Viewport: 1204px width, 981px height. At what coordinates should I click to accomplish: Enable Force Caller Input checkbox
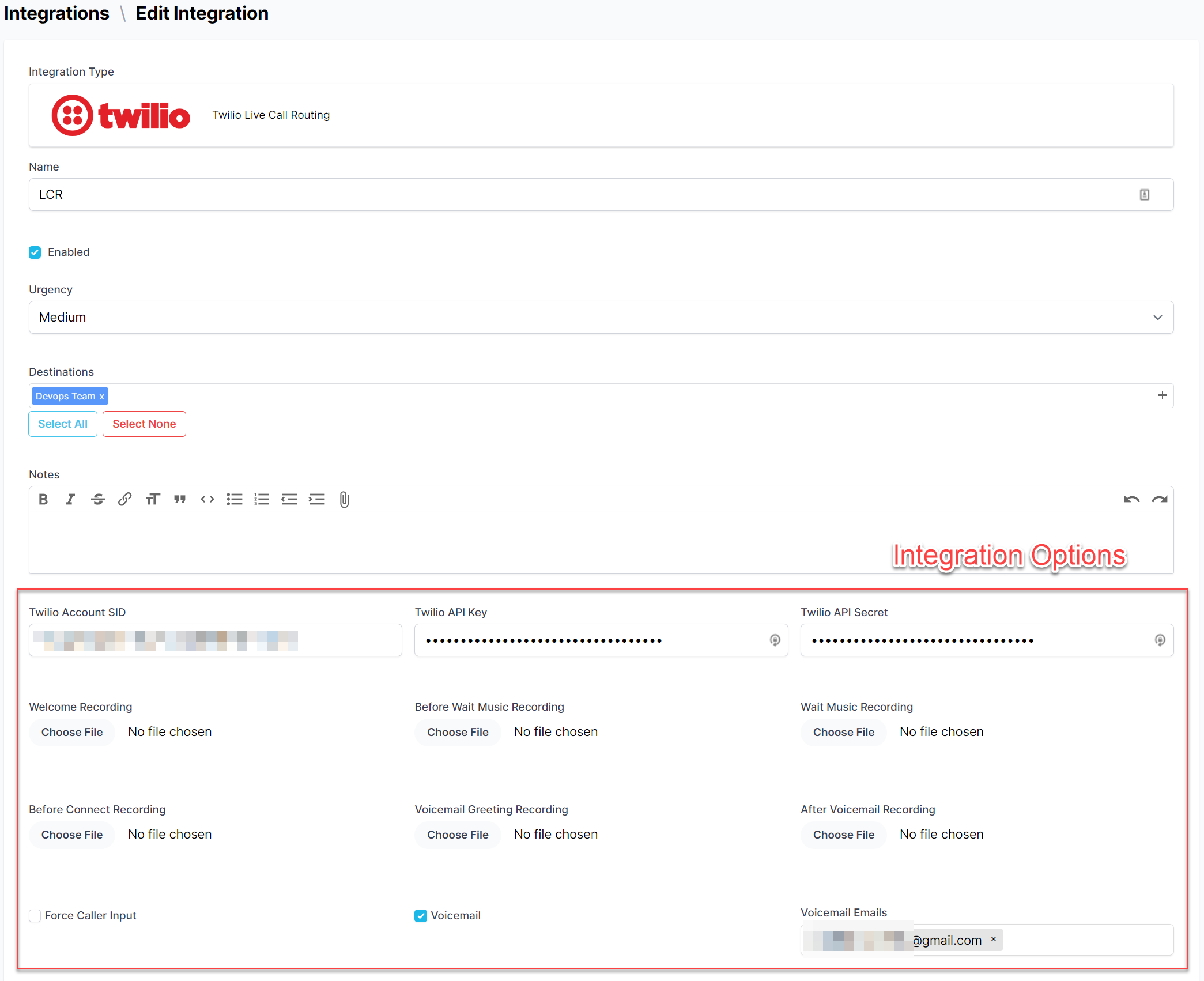(x=35, y=916)
